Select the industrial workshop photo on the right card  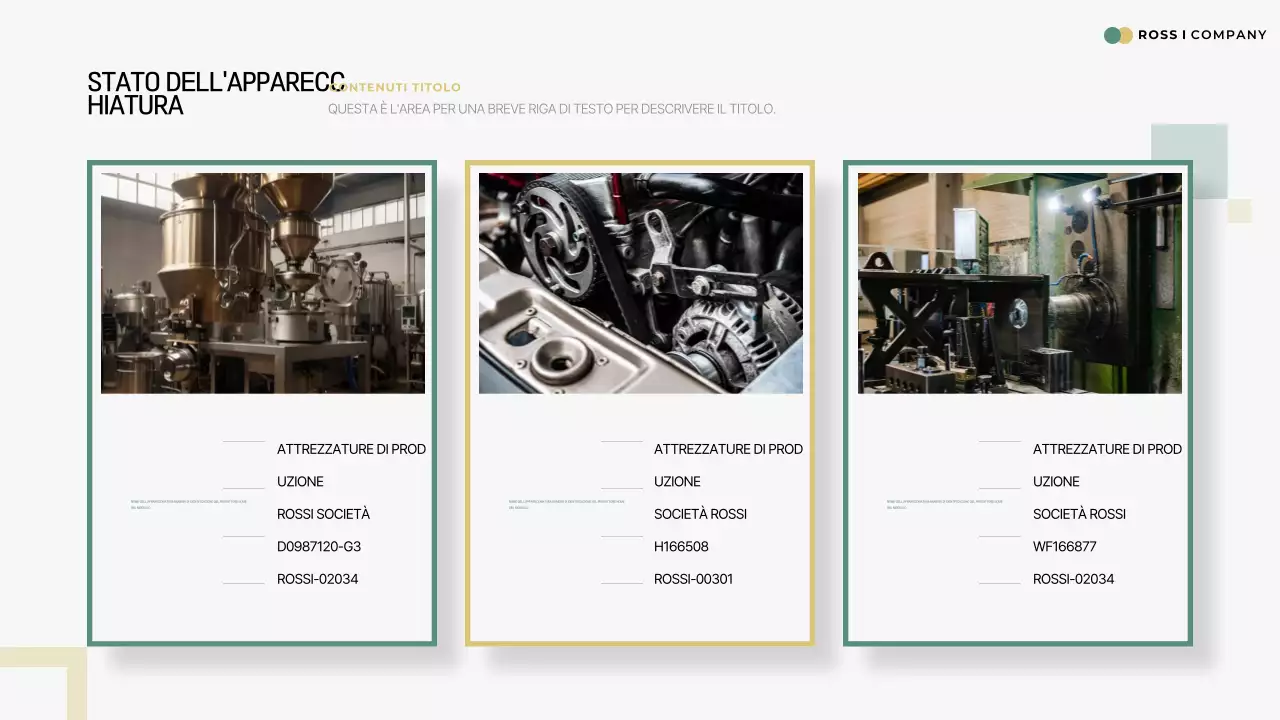coord(1019,281)
